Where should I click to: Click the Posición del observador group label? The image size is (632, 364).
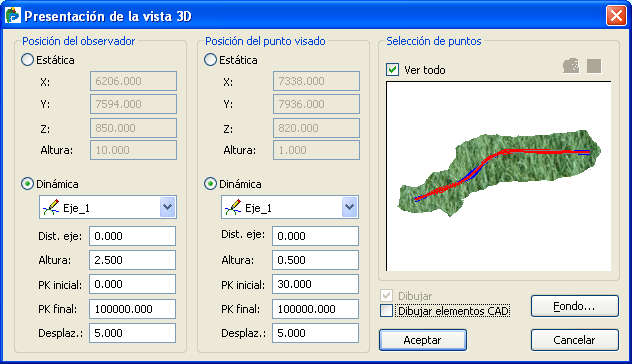coord(79,41)
